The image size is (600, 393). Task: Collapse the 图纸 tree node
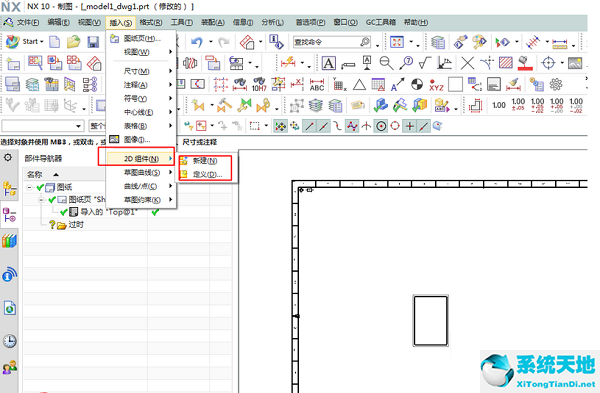pos(29,188)
